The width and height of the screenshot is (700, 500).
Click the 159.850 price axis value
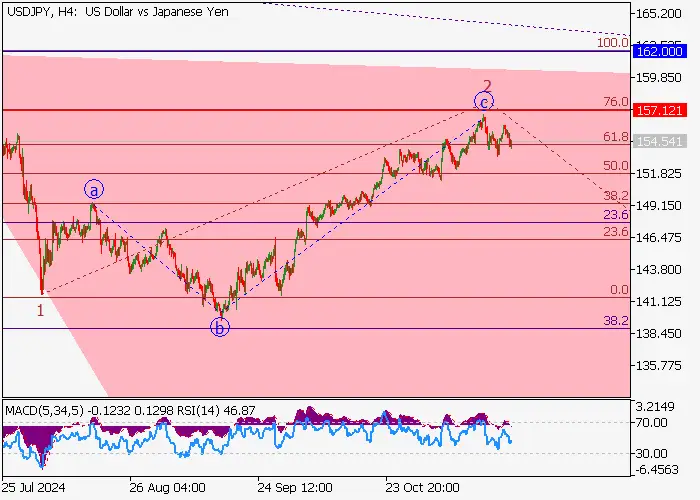(x=659, y=78)
